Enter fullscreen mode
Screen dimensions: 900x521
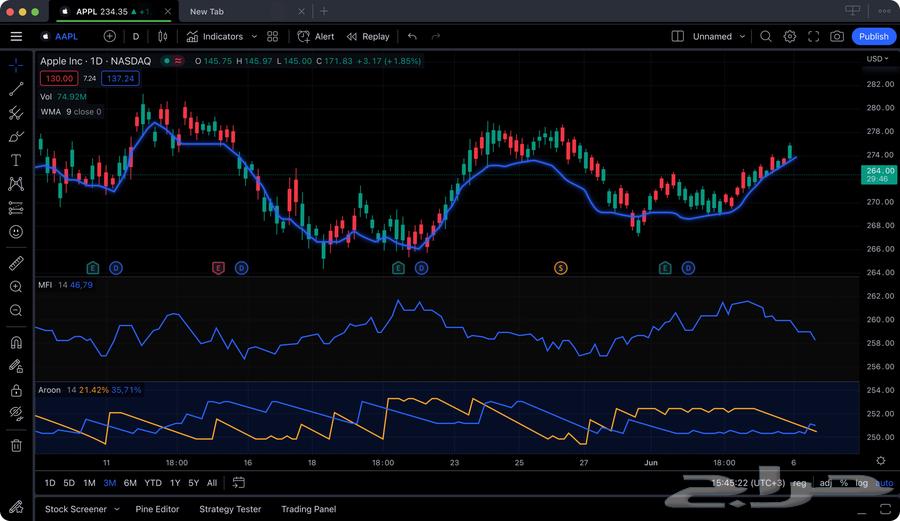(813, 36)
